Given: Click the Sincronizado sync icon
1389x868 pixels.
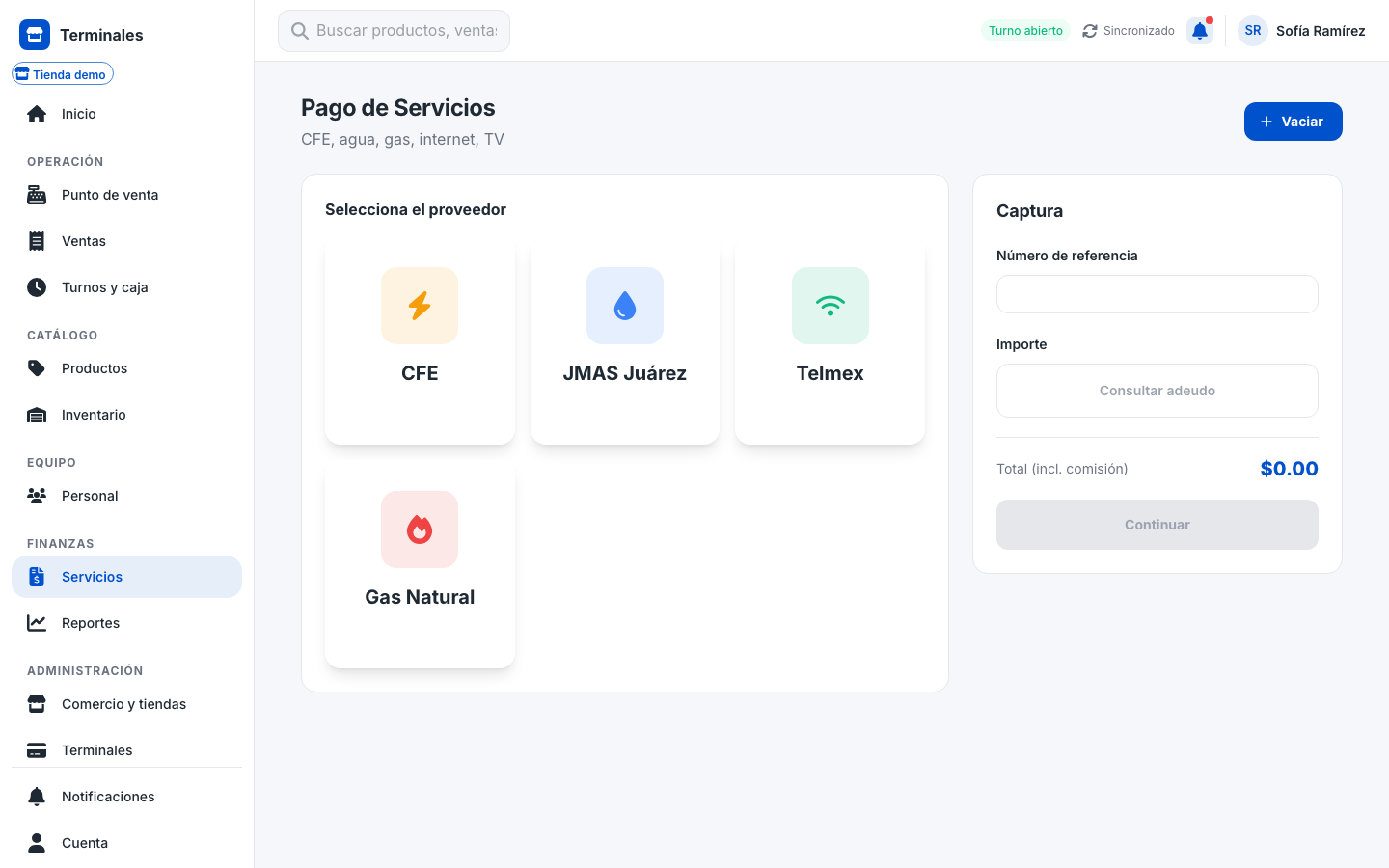Looking at the screenshot, I should click(x=1090, y=31).
